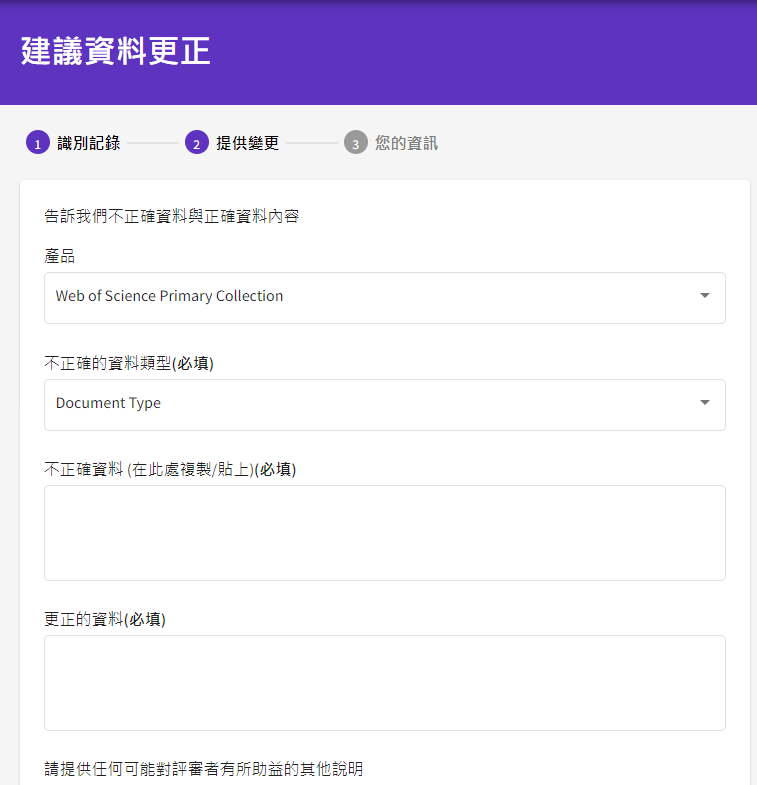
Task: Click the step 2 numbered circle icon
Action: pos(196,143)
